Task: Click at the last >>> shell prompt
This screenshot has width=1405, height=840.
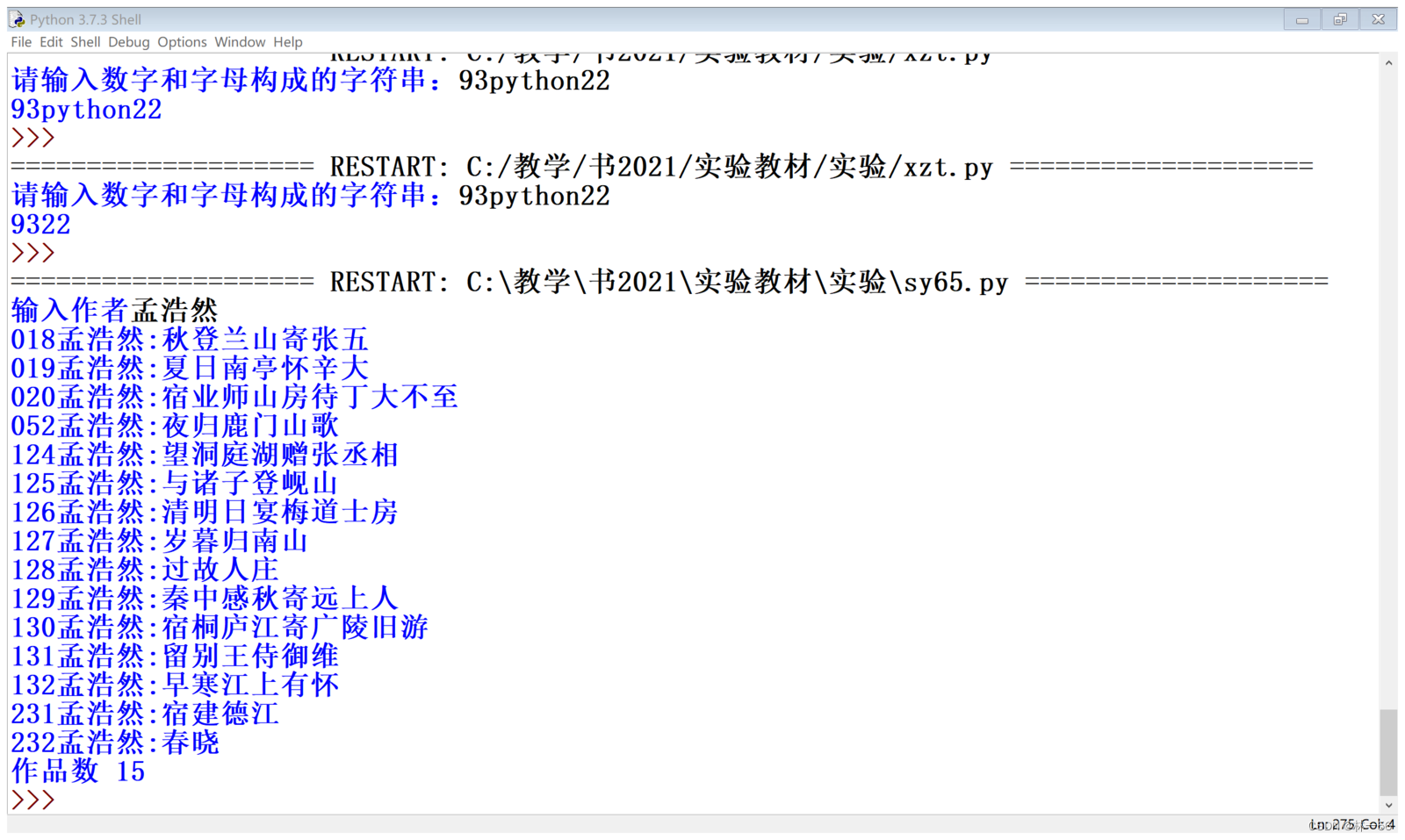Action: 31,799
